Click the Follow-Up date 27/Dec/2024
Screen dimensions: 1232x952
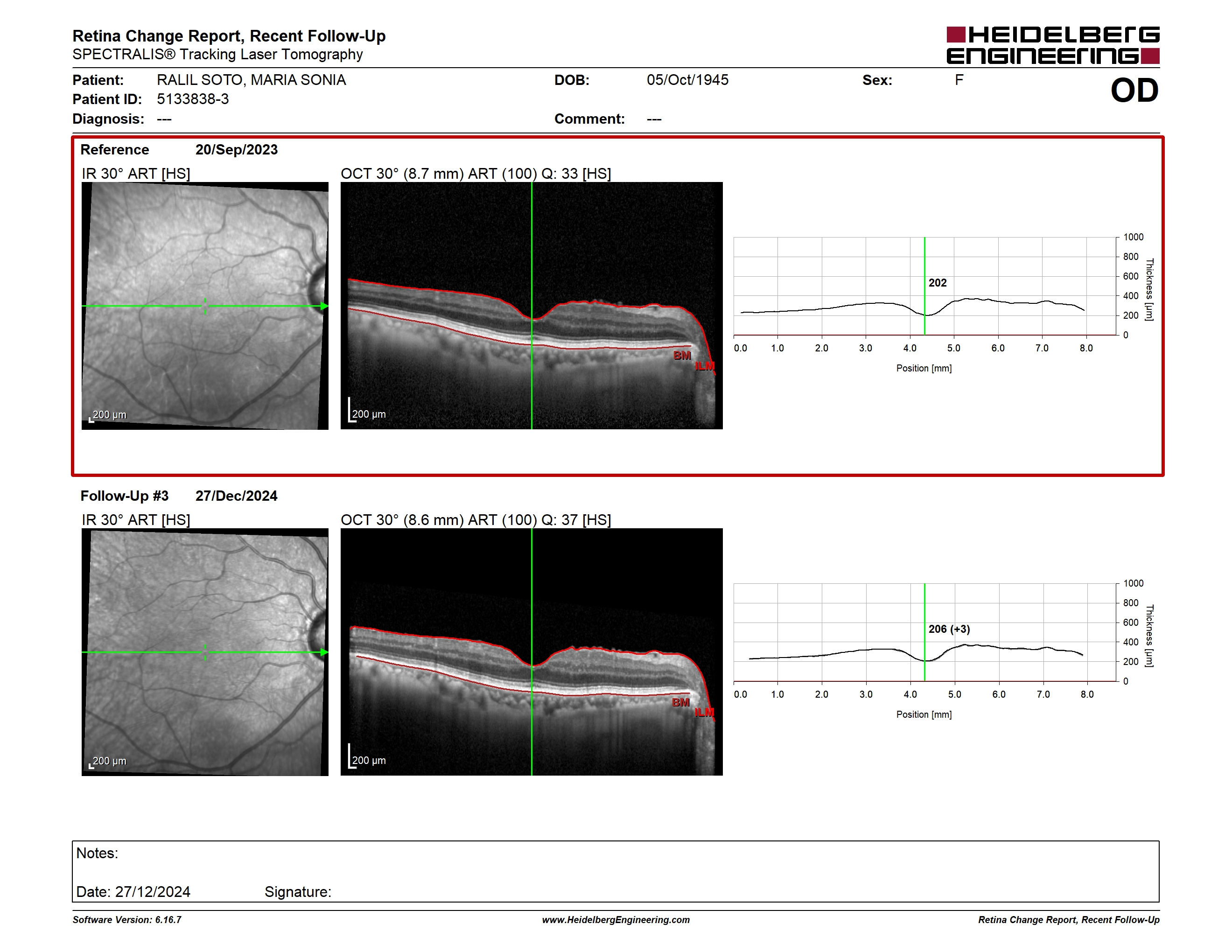(236, 496)
